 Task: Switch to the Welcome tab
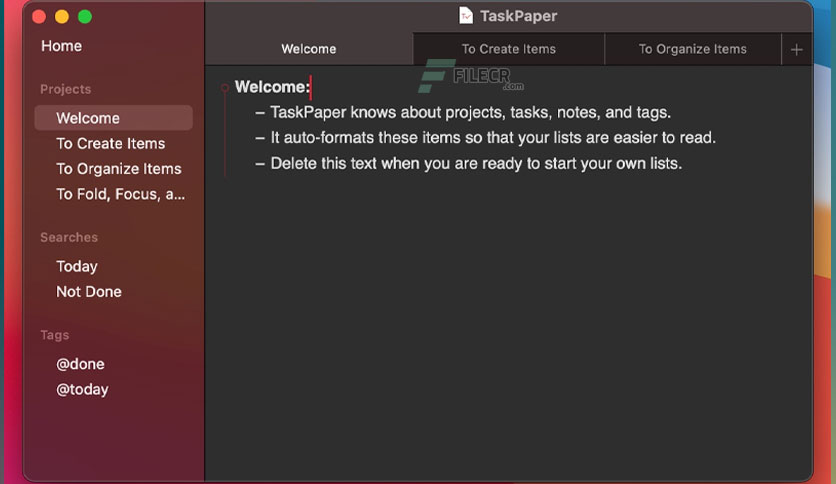pyautogui.click(x=309, y=49)
